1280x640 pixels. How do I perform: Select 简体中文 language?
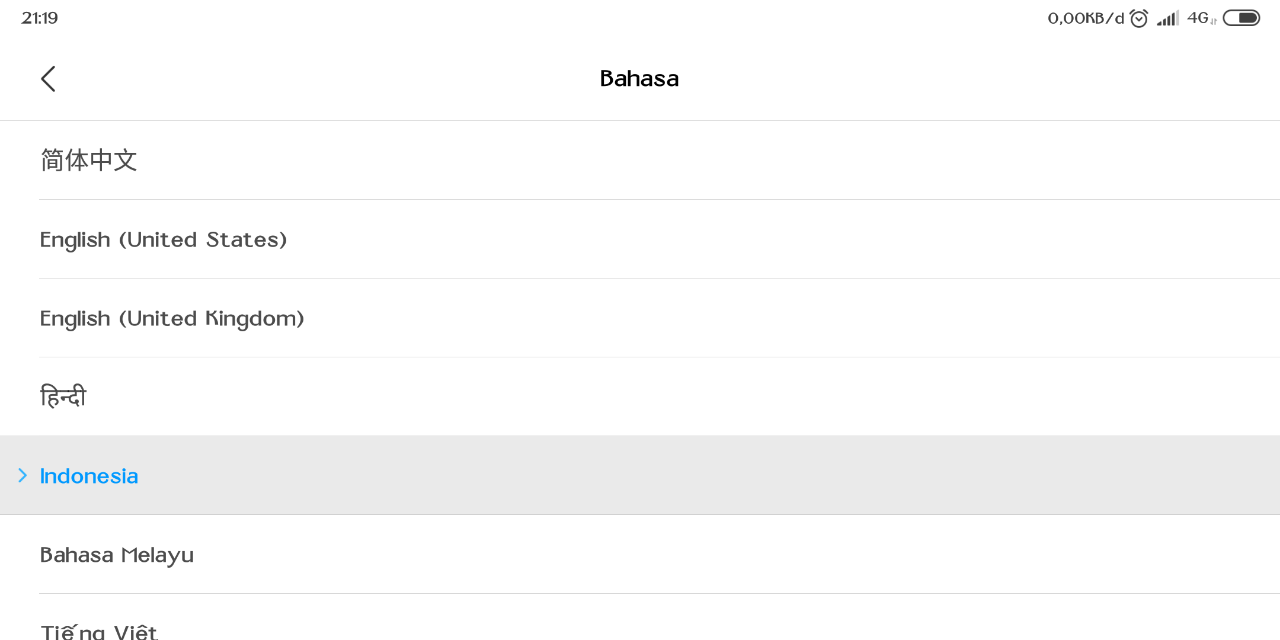pos(640,160)
